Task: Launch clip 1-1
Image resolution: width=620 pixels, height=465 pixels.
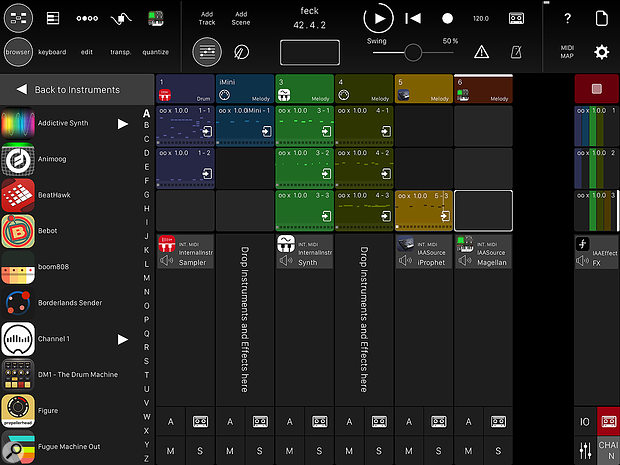Action: tap(185, 126)
